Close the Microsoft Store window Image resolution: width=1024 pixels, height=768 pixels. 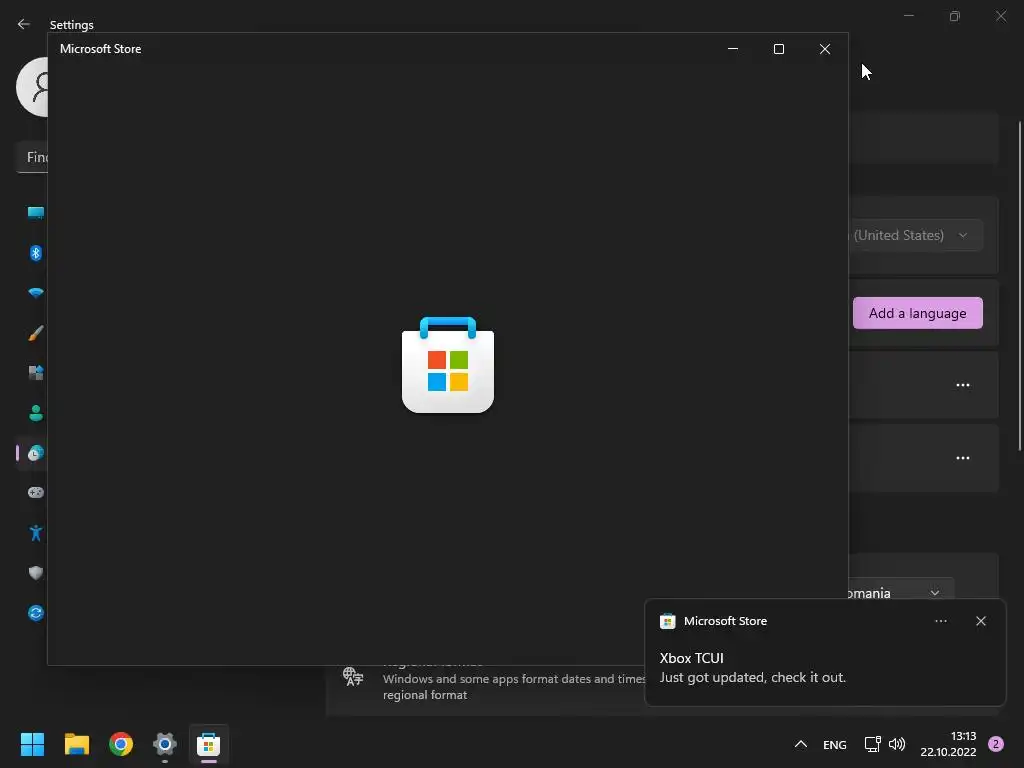[x=825, y=49]
